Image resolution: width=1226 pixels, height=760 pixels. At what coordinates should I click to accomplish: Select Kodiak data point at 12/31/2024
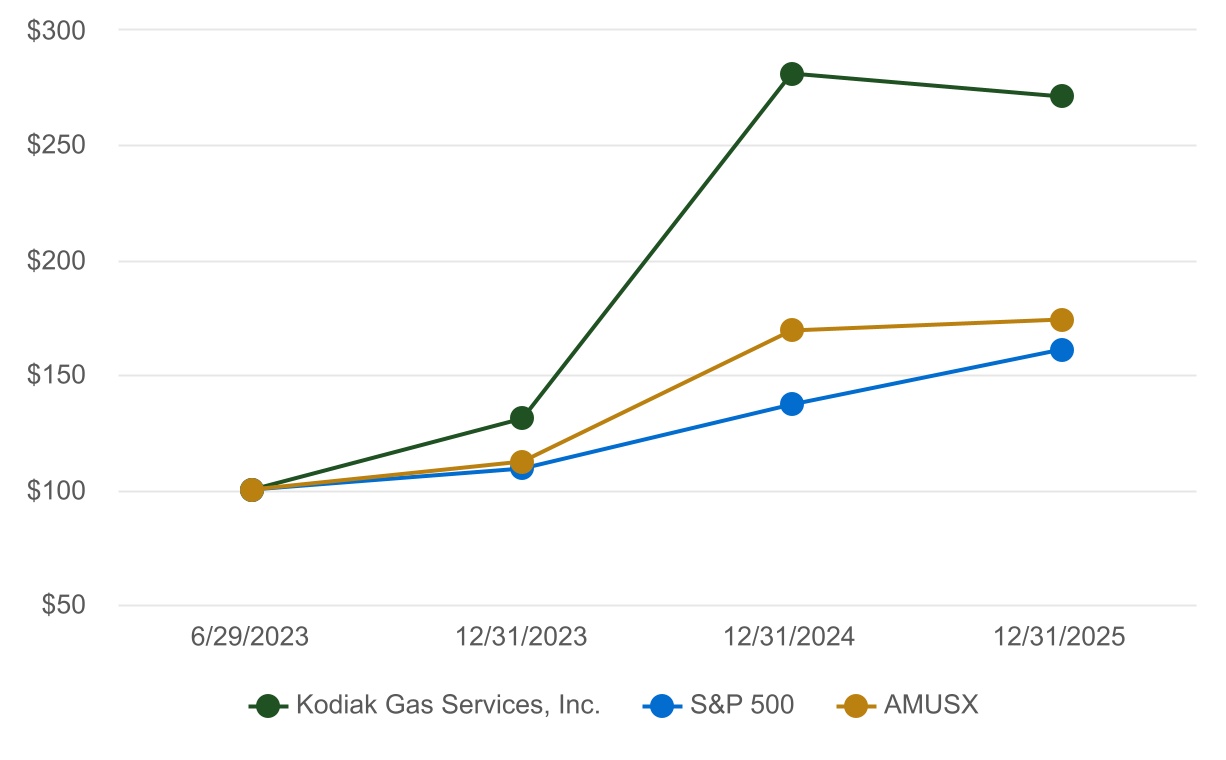click(792, 74)
